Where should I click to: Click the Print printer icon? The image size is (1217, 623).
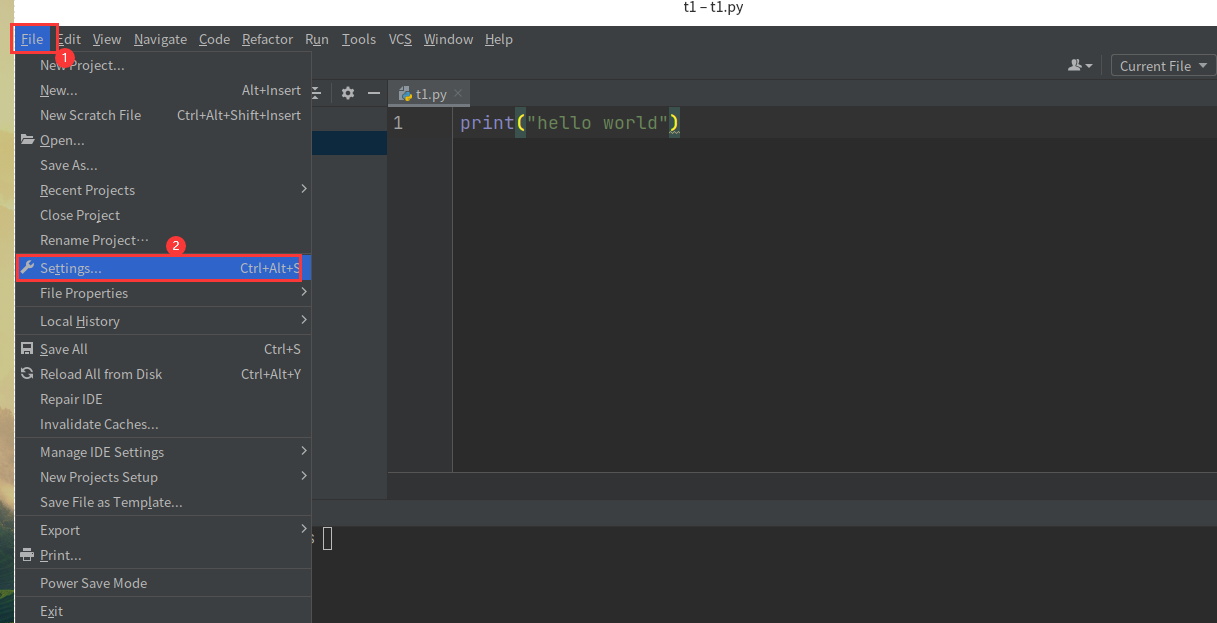(27, 555)
